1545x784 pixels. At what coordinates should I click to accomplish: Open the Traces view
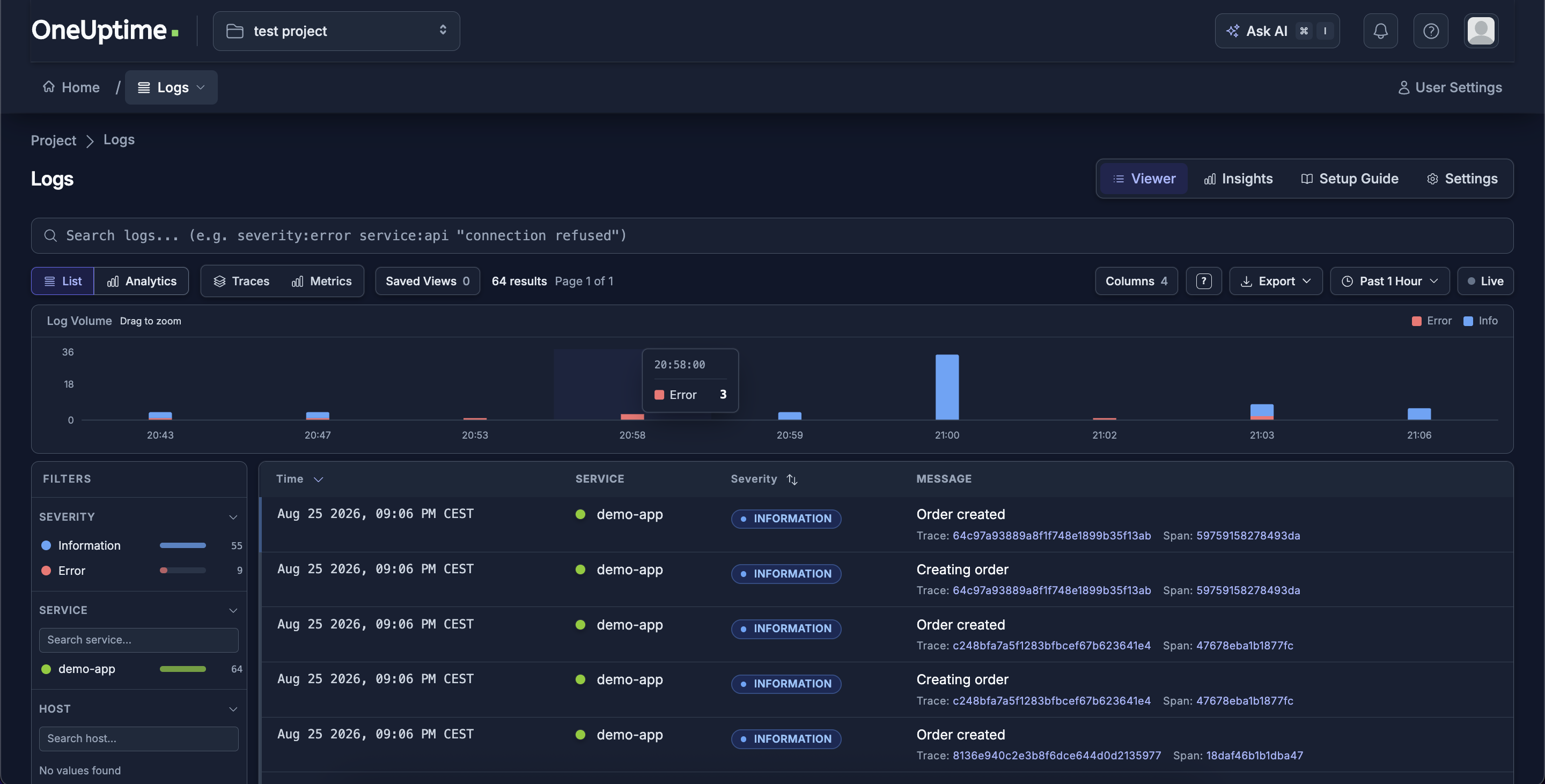pos(242,281)
